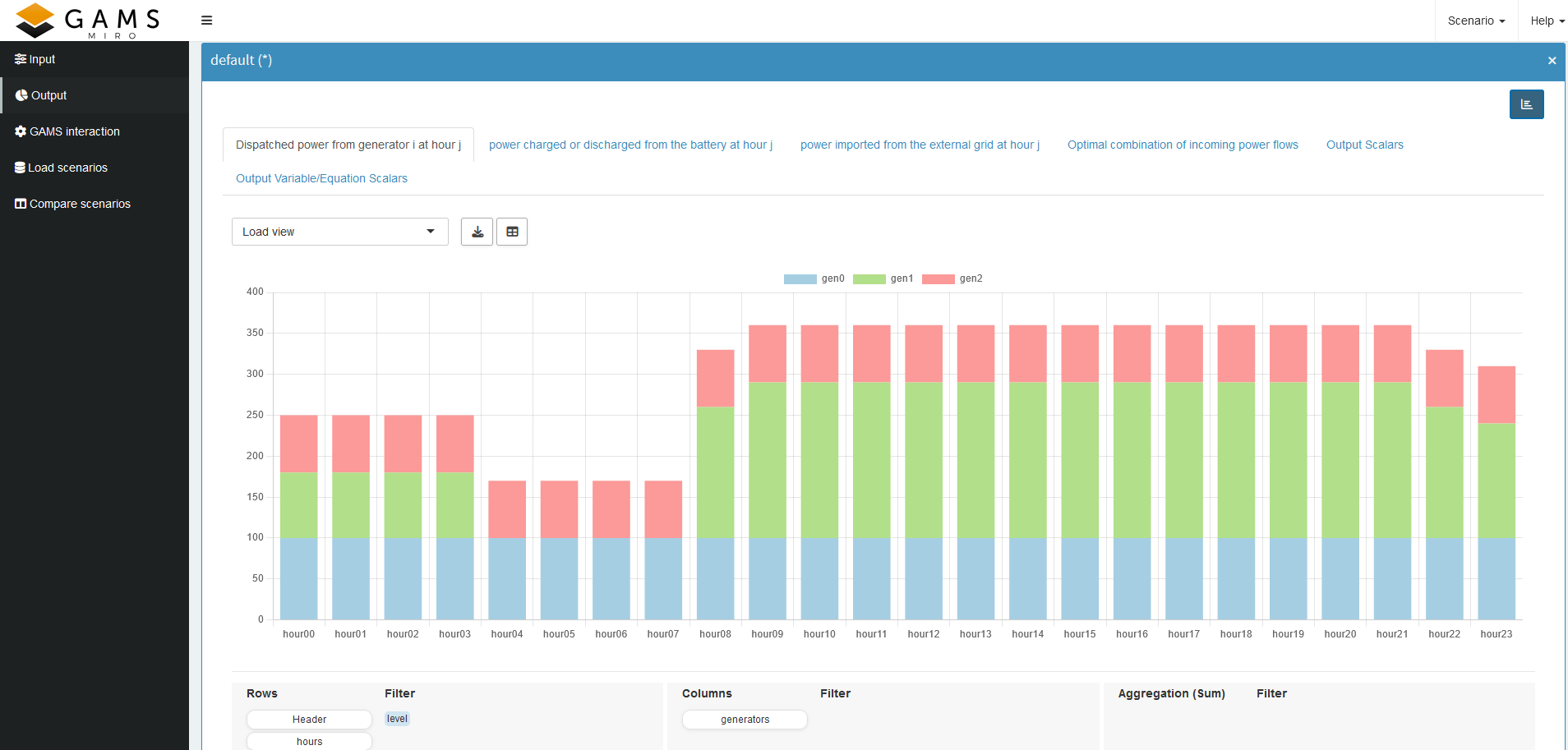Viewport: 1568px width, 750px height.
Task: Click the hamburger menu beside the GAMS logo
Action: coord(206,20)
